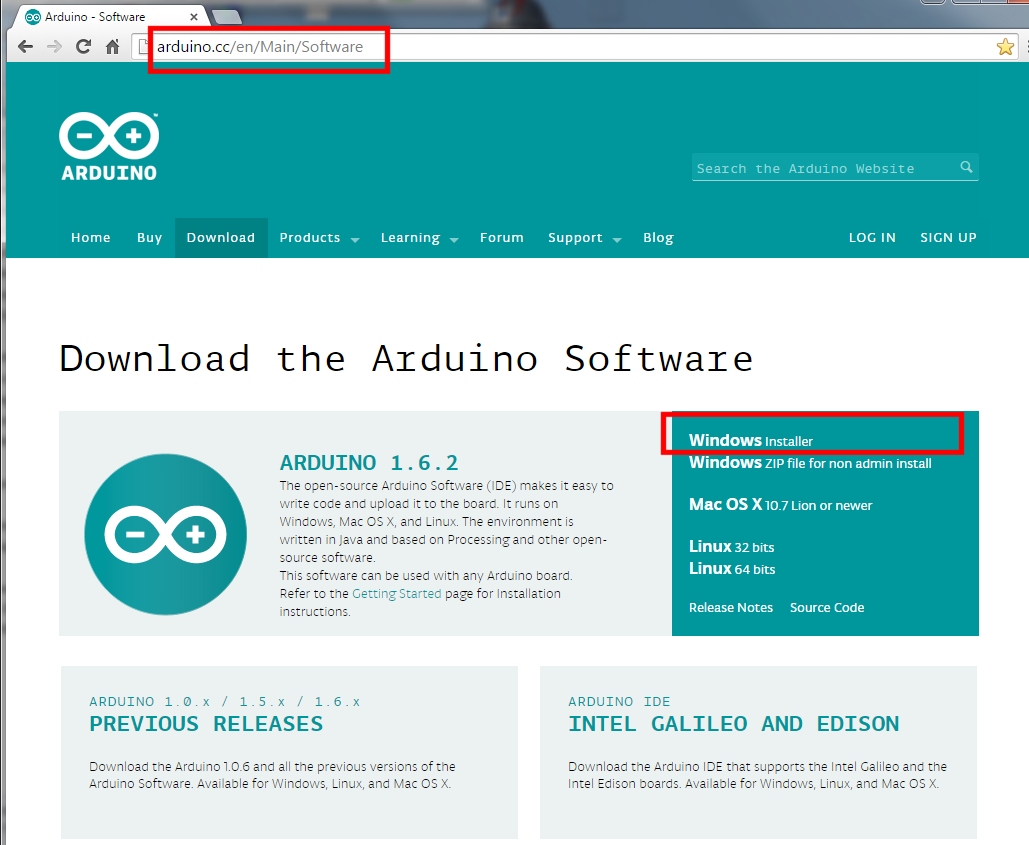Open the Blog menu item

(658, 237)
